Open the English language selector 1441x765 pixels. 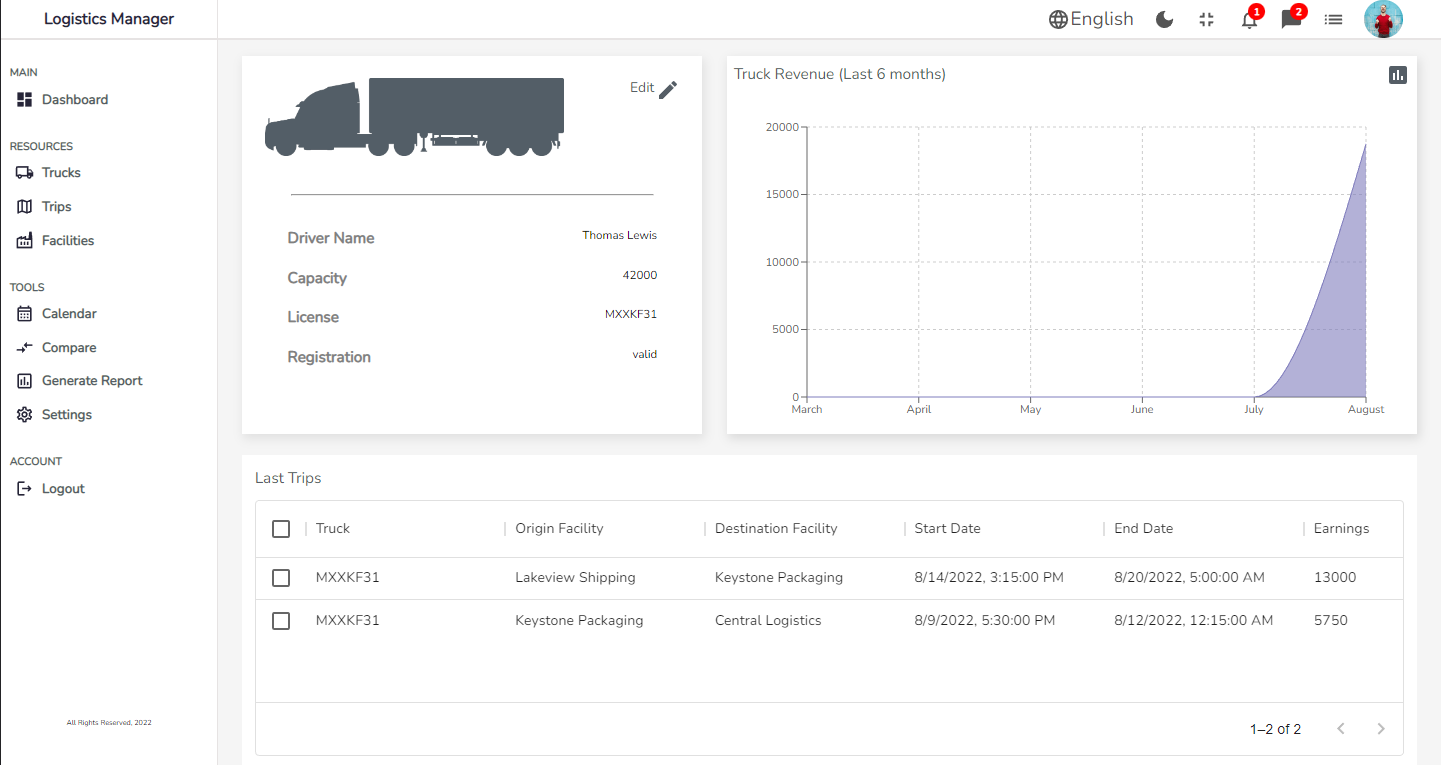[x=1091, y=18]
